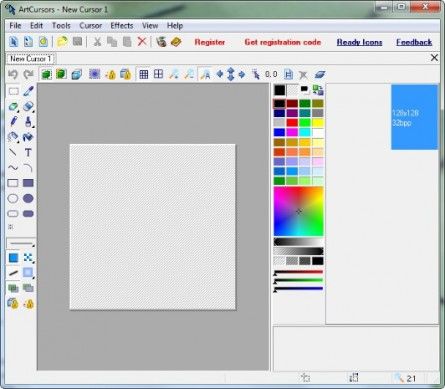Image resolution: width=445 pixels, height=389 pixels.
Task: Click Get registration code link
Action: tap(283, 42)
